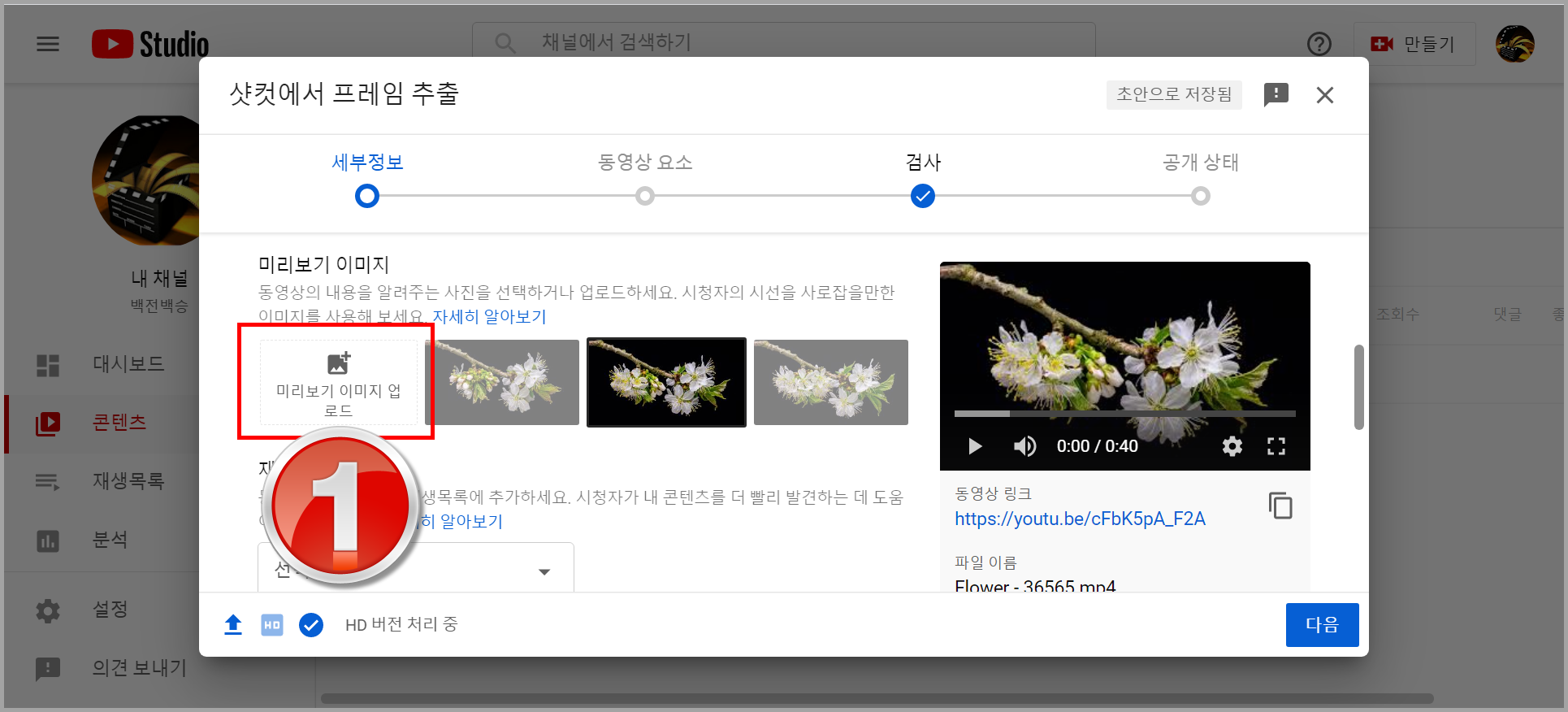Click the 조회수 column header

[x=1397, y=314]
